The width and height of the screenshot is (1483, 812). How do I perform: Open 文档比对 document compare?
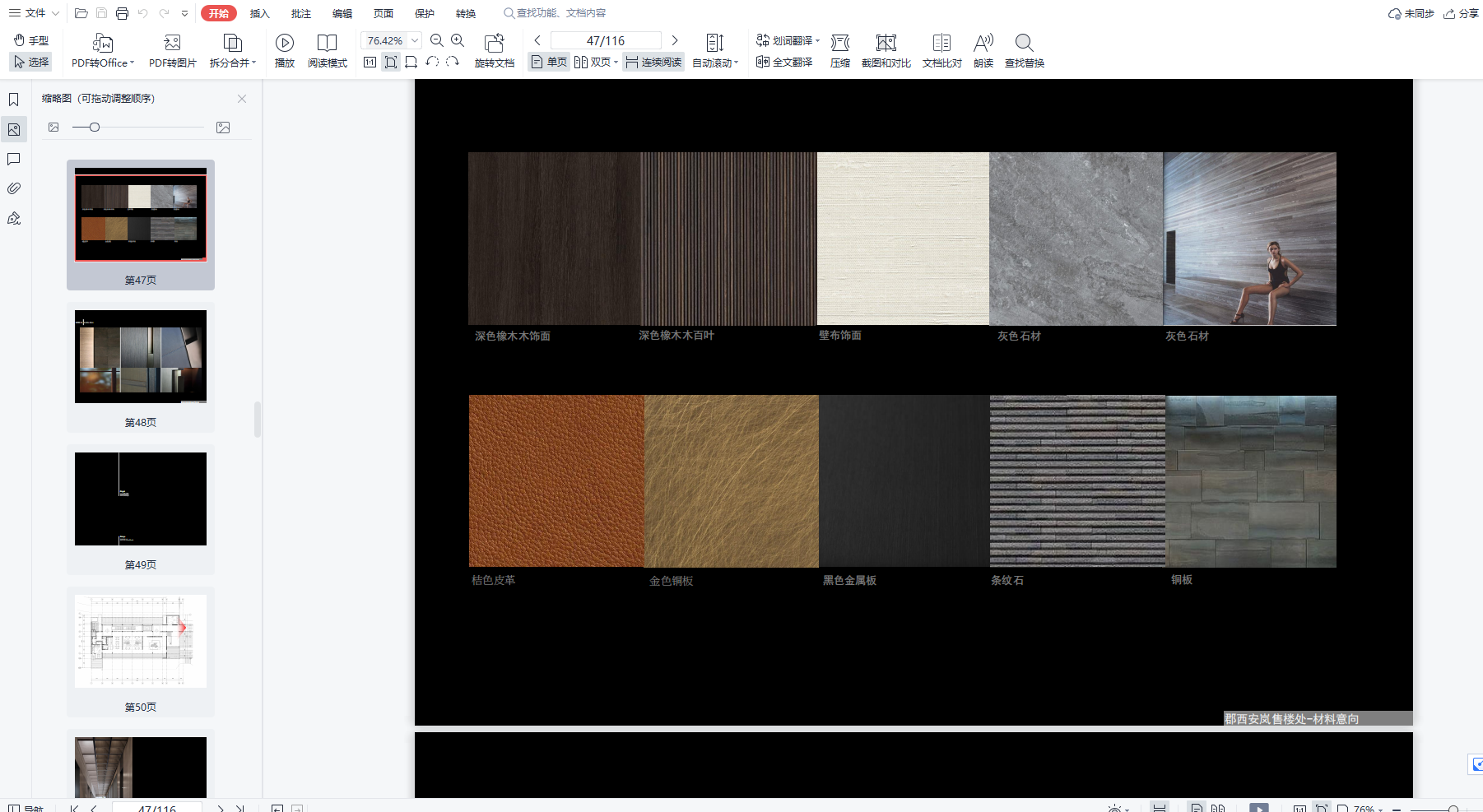tap(942, 51)
